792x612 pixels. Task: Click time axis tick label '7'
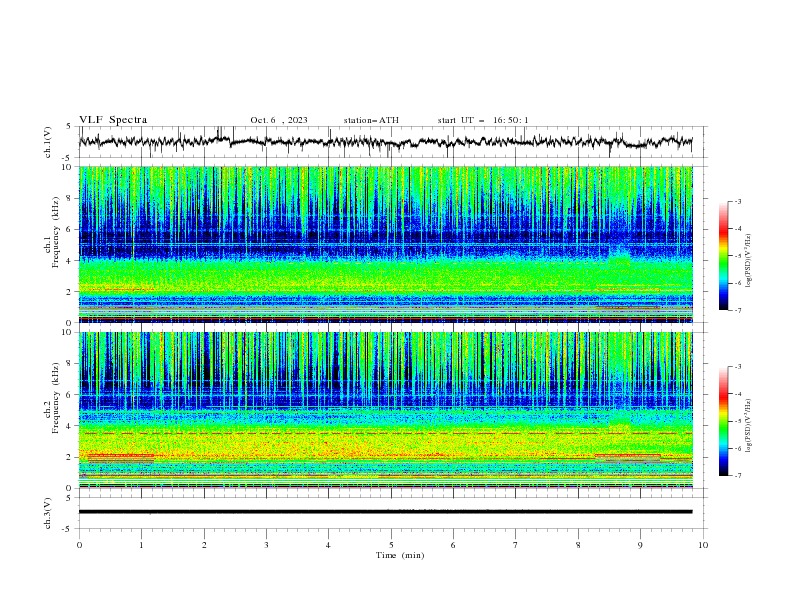516,545
